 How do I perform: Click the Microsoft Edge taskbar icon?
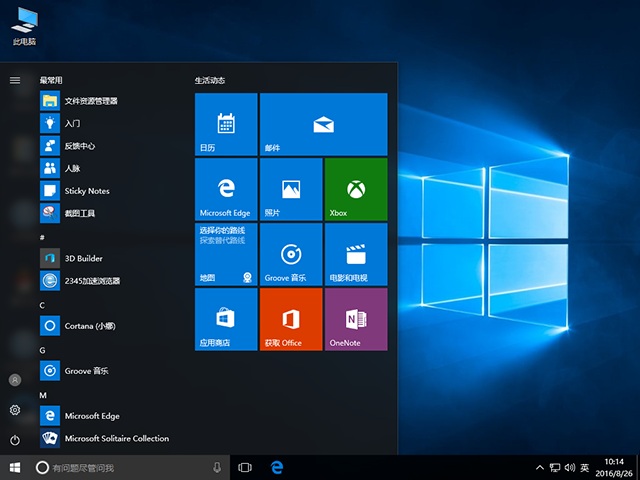(277, 467)
